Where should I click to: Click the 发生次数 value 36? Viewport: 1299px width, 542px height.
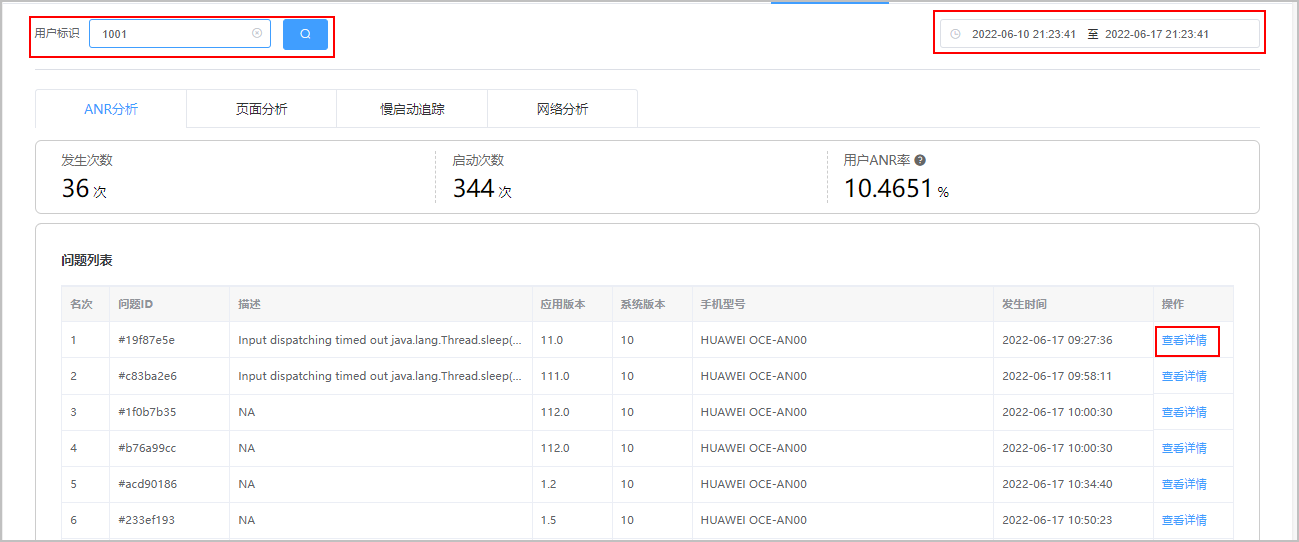75,188
